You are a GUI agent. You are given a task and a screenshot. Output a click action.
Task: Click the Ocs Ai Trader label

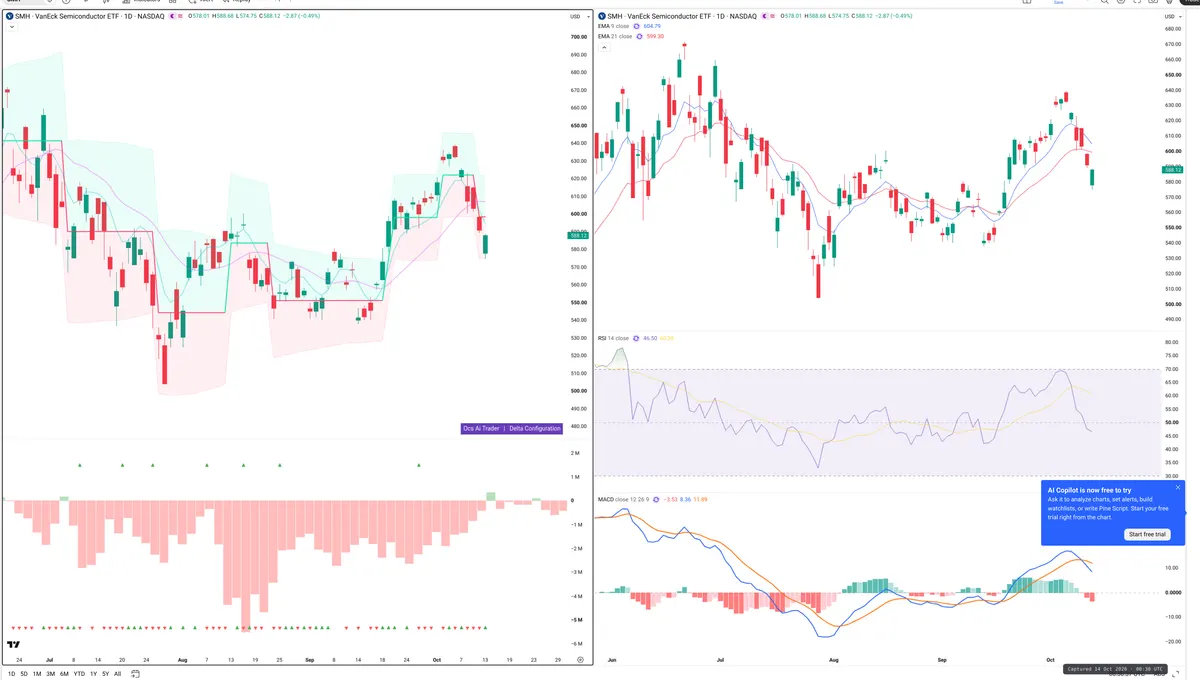(481, 428)
